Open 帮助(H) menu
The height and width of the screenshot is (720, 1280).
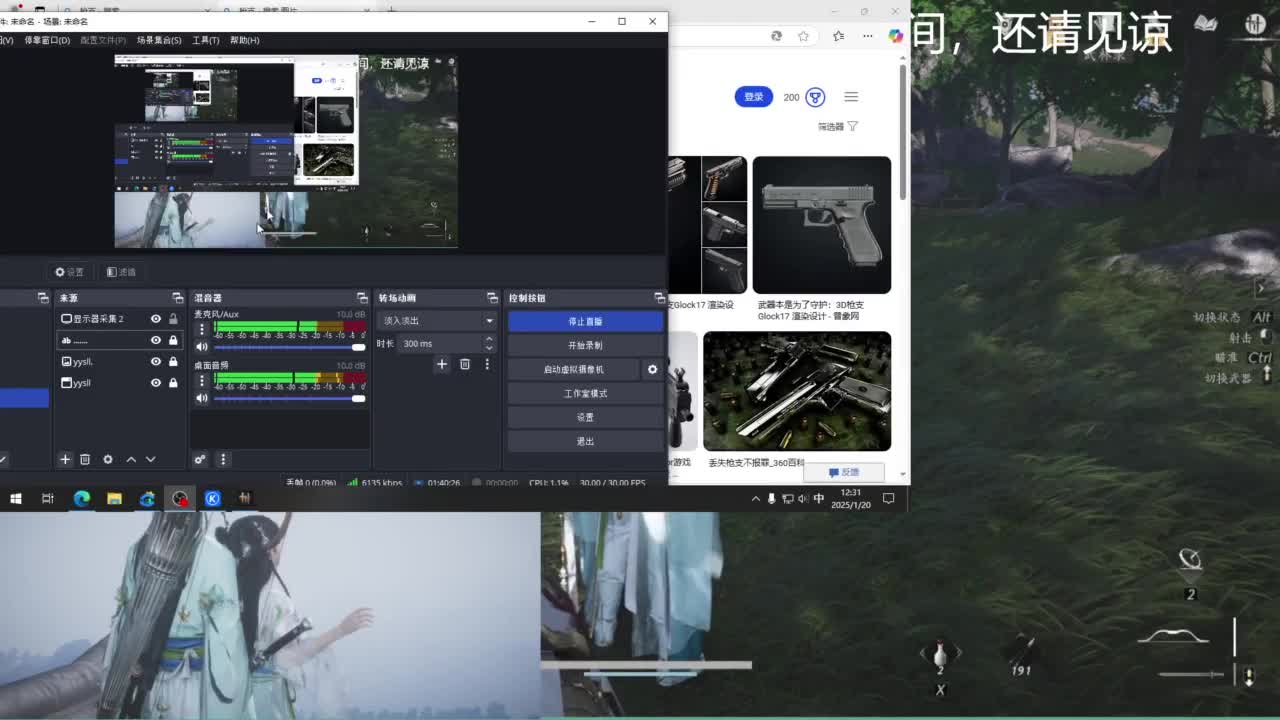click(244, 40)
